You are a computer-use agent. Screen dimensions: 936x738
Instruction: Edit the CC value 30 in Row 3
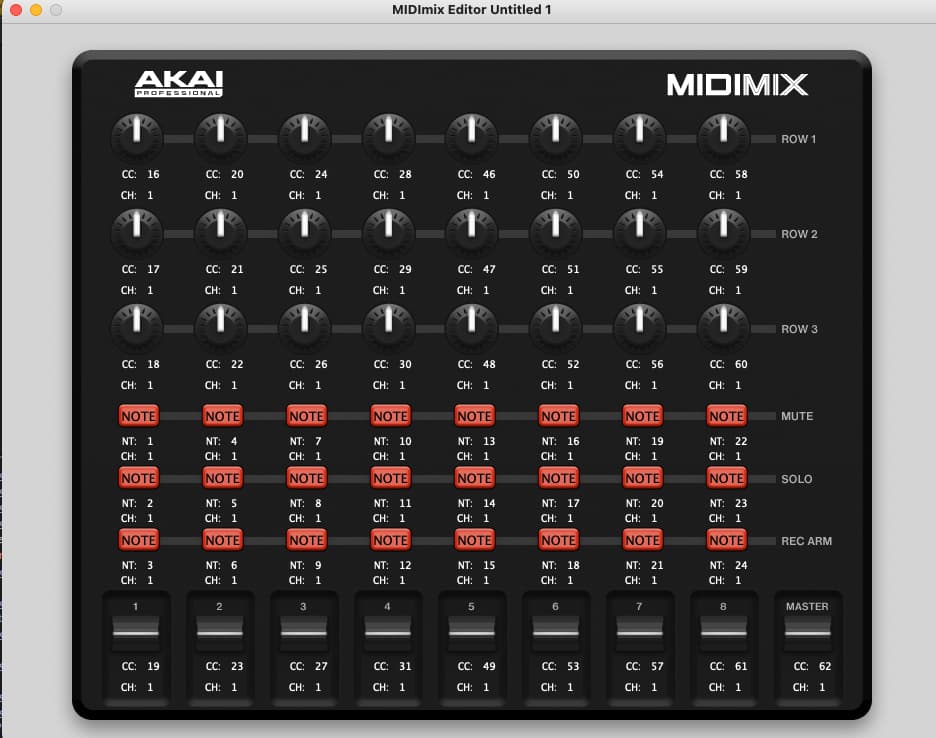click(405, 364)
